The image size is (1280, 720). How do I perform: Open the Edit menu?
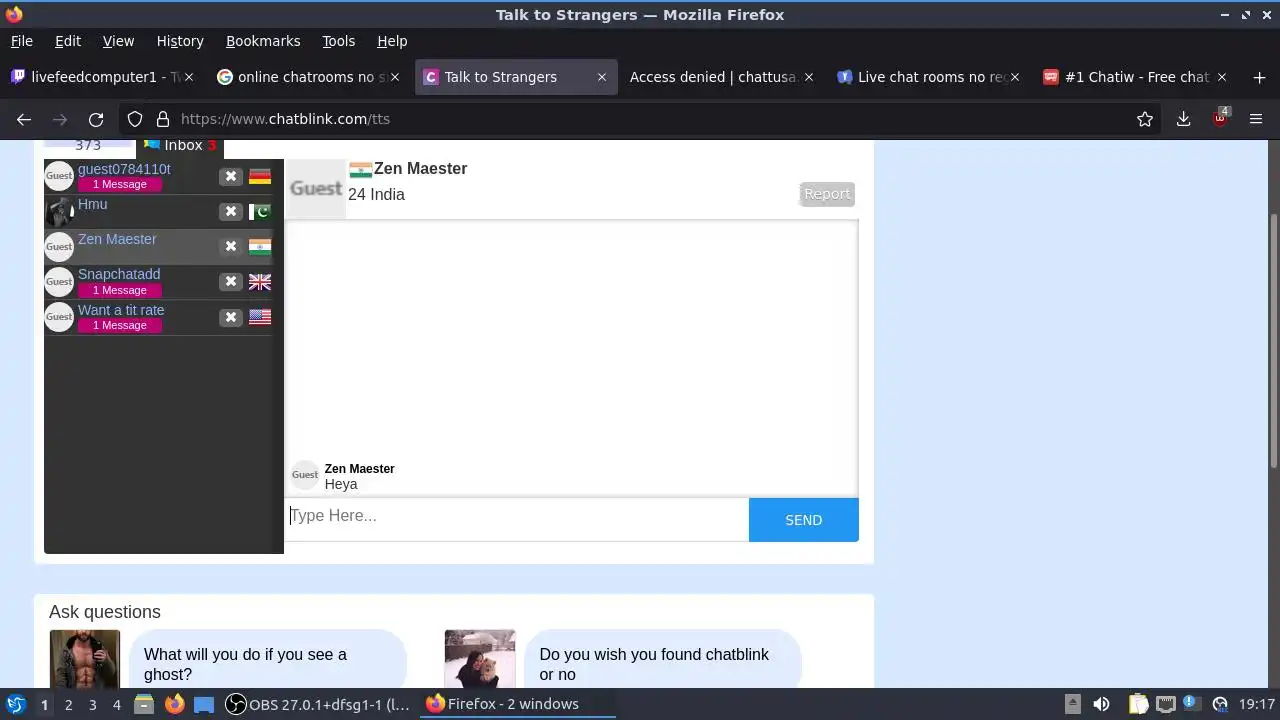[x=68, y=41]
